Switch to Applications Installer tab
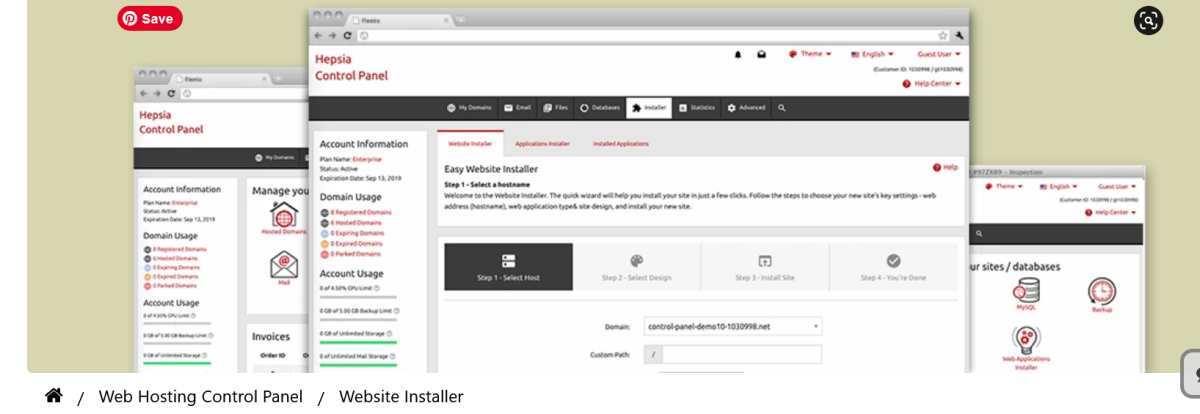1200x414 pixels. click(542, 144)
